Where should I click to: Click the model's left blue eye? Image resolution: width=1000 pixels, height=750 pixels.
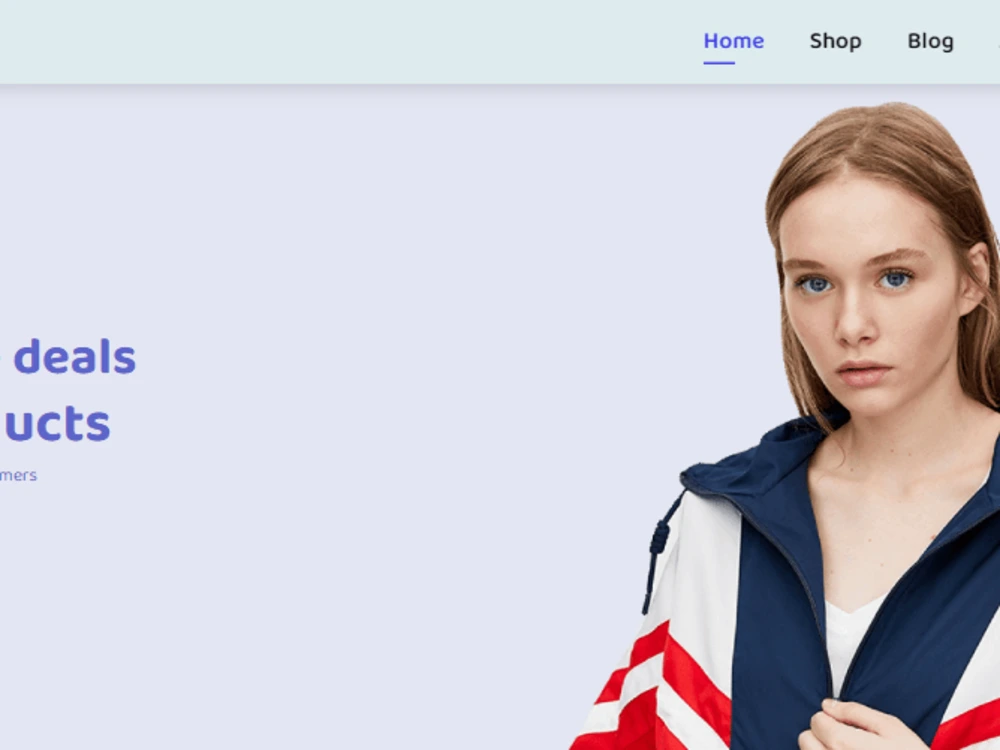[815, 284]
